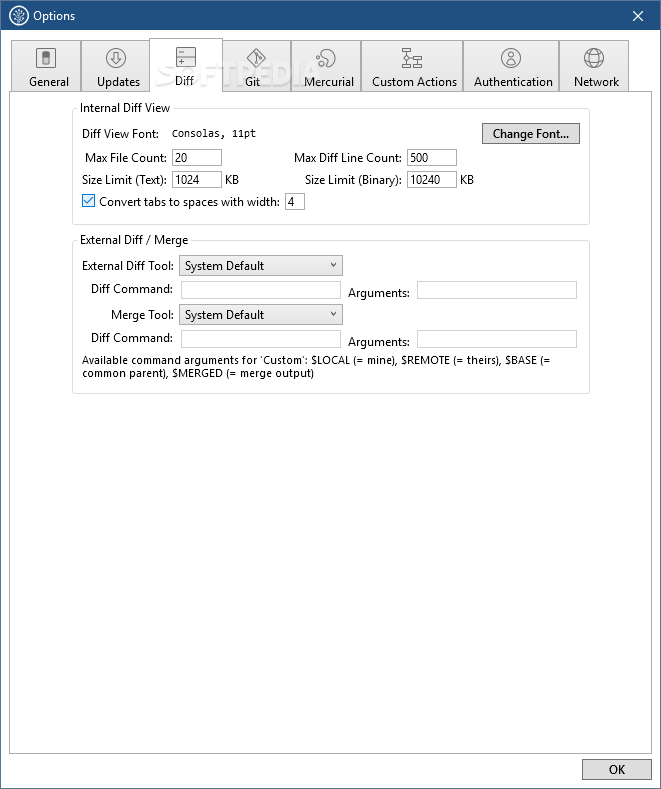Click the 'Consolas, 11pt' font text
This screenshot has width=661, height=789.
214,133
